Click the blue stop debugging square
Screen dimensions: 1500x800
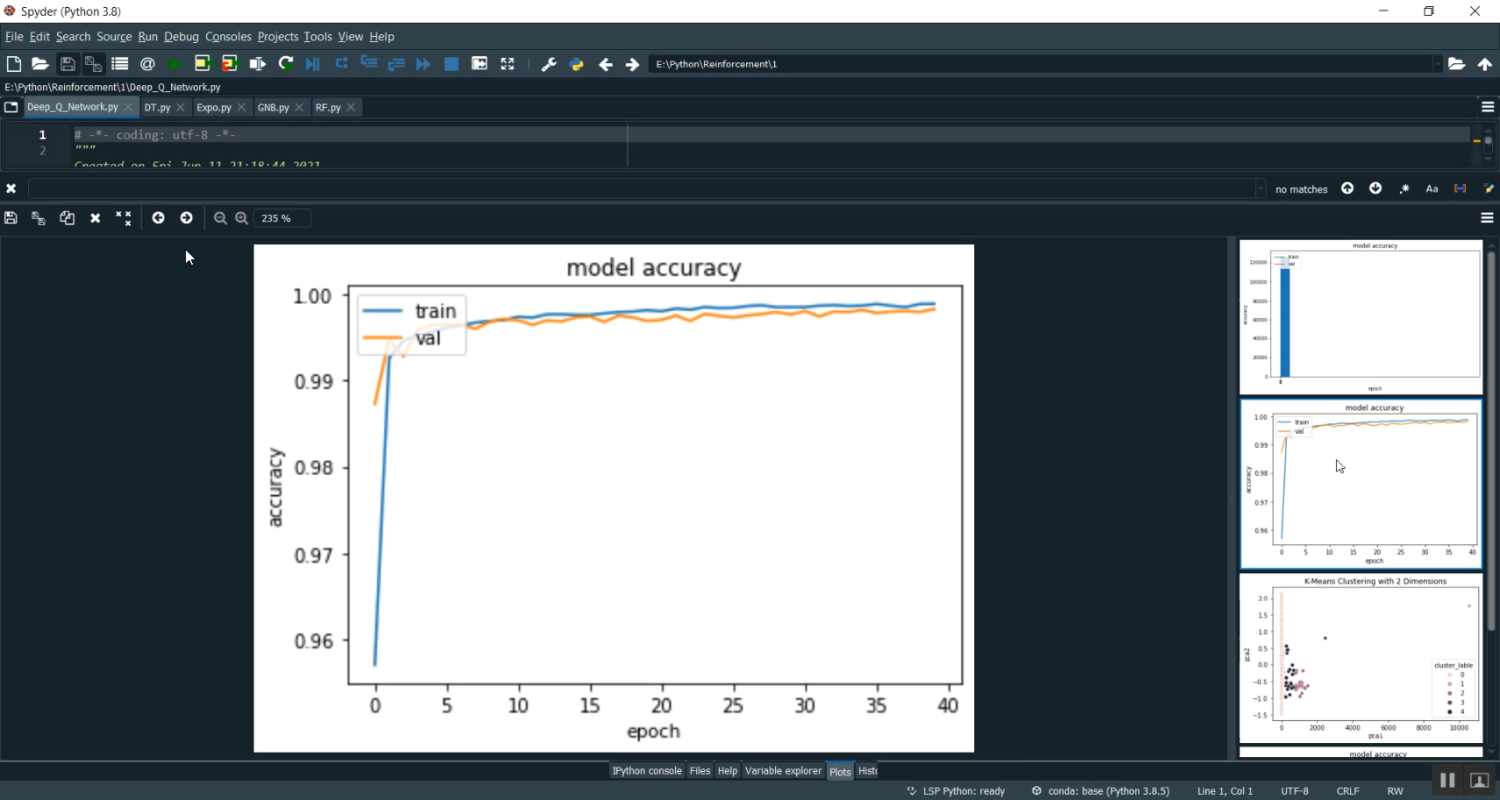[451, 64]
